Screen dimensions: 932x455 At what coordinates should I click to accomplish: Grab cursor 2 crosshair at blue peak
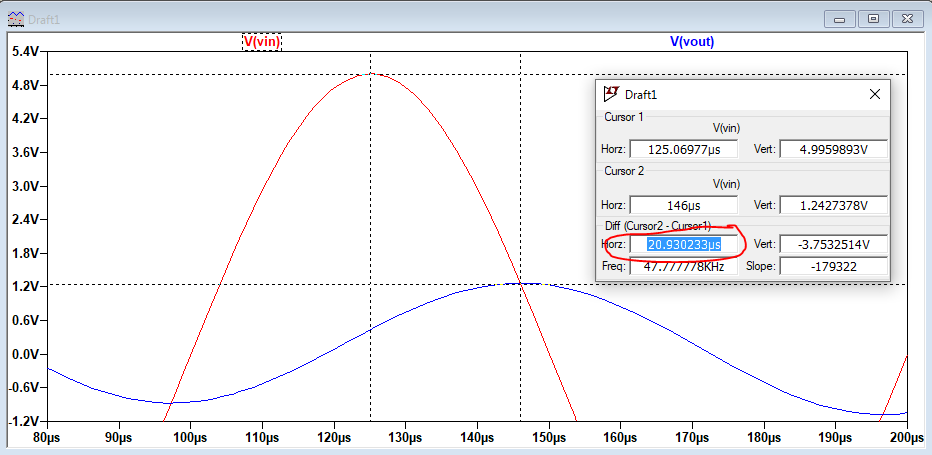520,284
